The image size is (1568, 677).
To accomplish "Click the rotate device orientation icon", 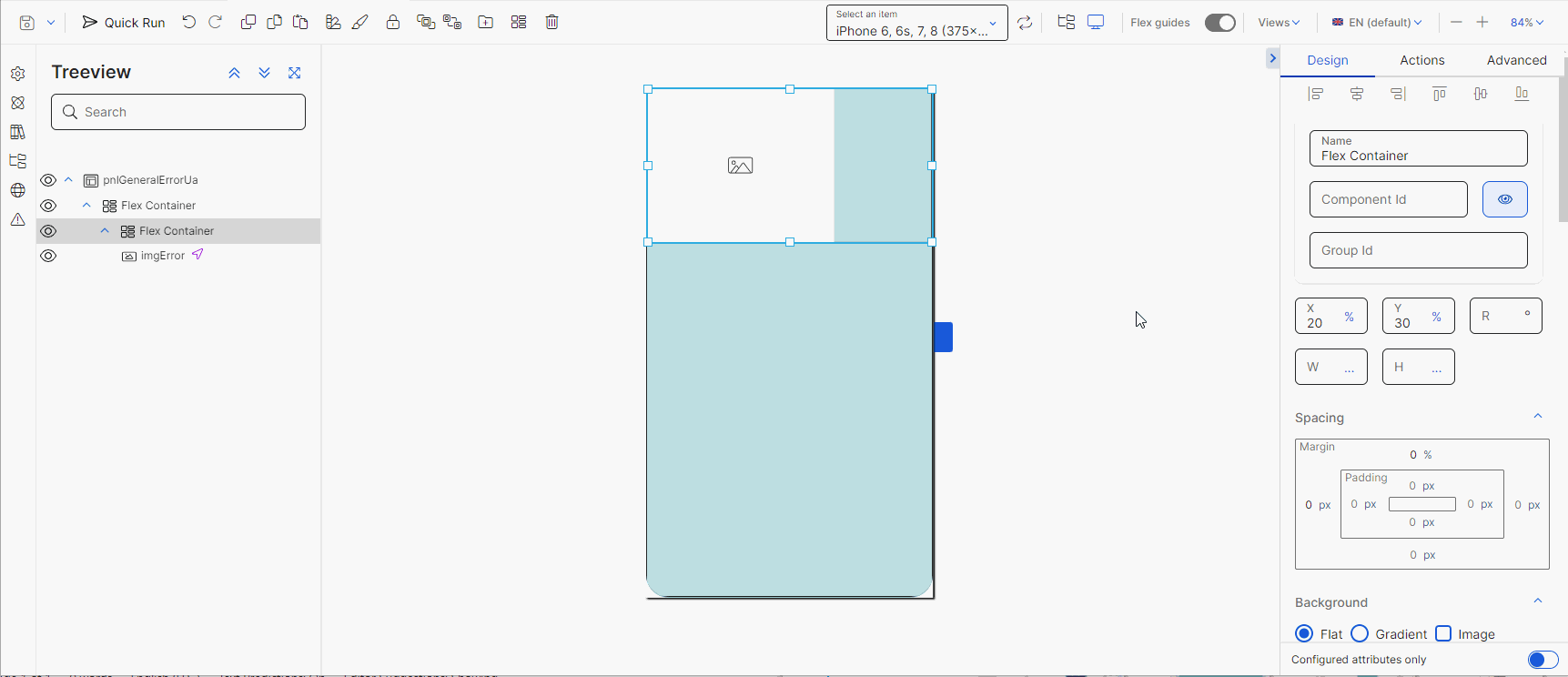I will coord(1025,23).
